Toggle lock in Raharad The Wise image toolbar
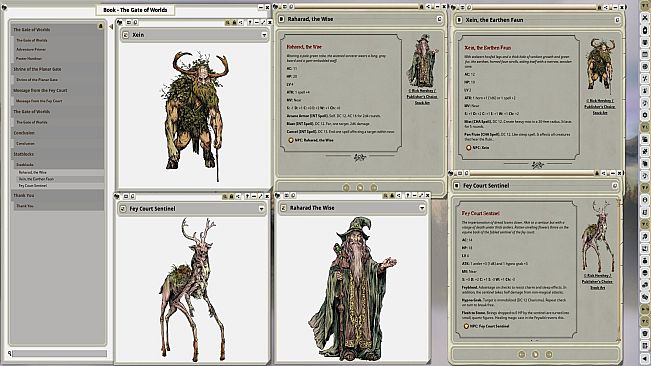The height and width of the screenshot is (366, 651). point(392,195)
